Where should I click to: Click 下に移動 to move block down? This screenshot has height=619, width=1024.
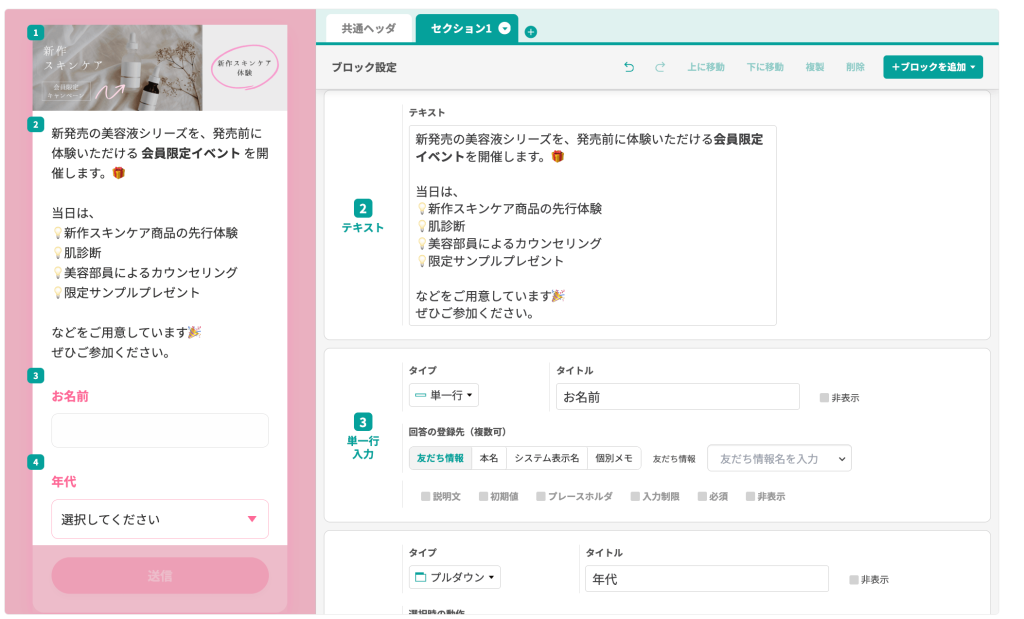pos(765,67)
